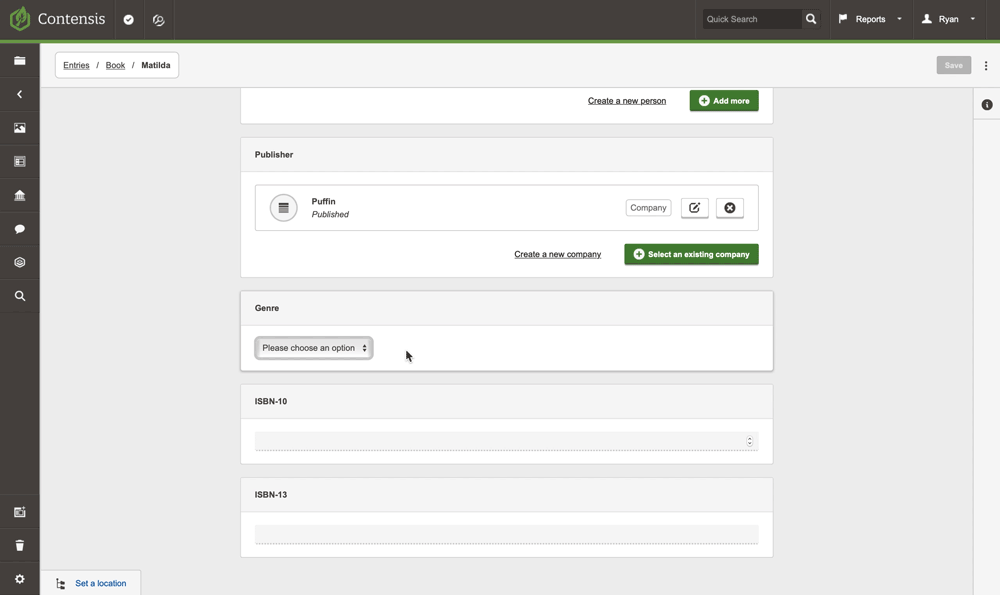Click the Add more button

coord(723,100)
